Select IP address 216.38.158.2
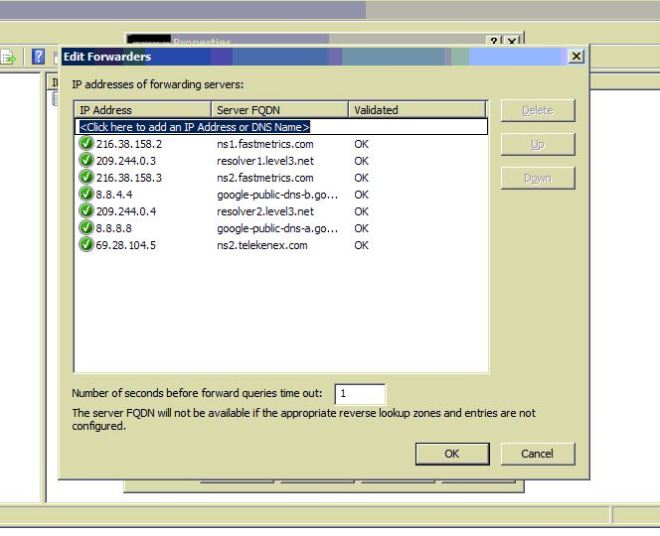The height and width of the screenshot is (536, 660). (x=129, y=144)
